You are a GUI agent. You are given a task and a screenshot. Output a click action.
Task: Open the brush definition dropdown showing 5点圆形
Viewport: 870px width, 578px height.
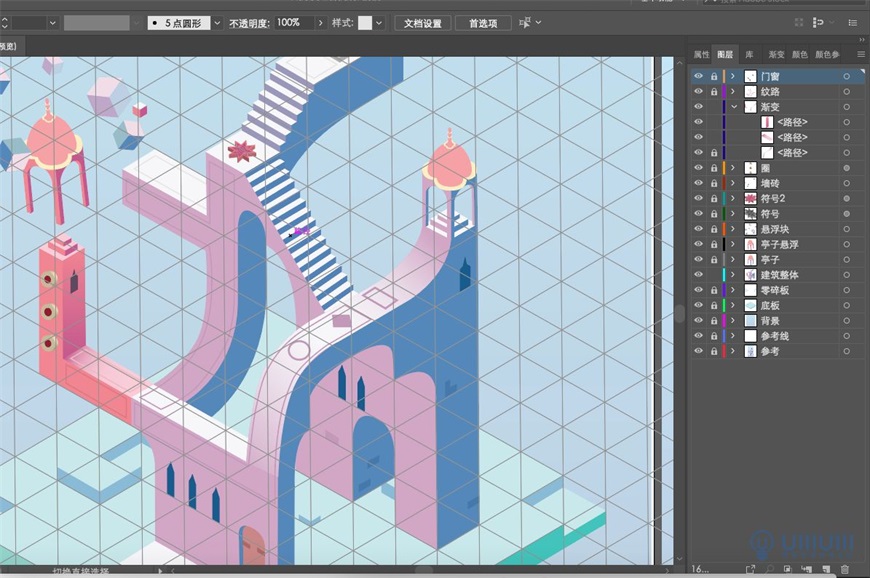click(219, 22)
